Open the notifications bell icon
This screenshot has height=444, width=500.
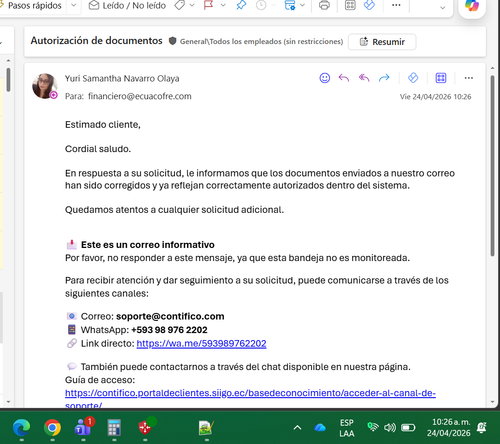[x=482, y=427]
